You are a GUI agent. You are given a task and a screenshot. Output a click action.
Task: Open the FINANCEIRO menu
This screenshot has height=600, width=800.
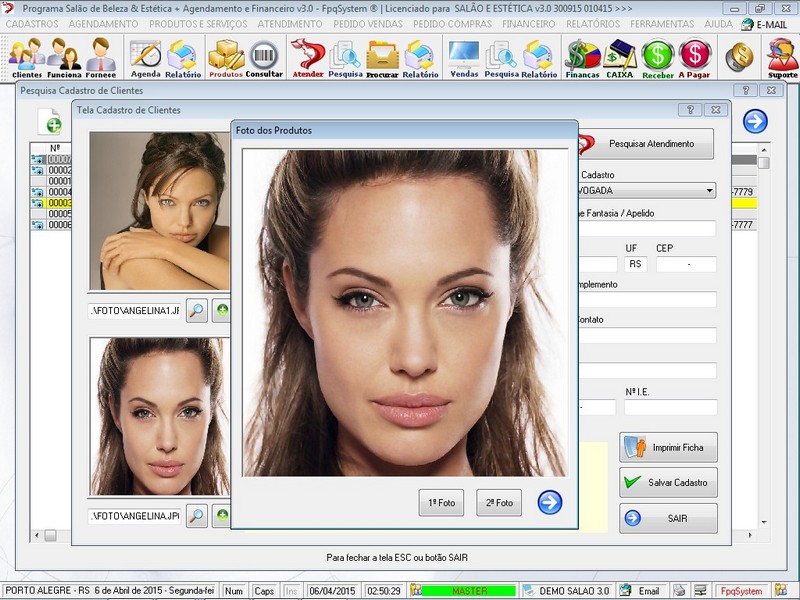(x=529, y=24)
